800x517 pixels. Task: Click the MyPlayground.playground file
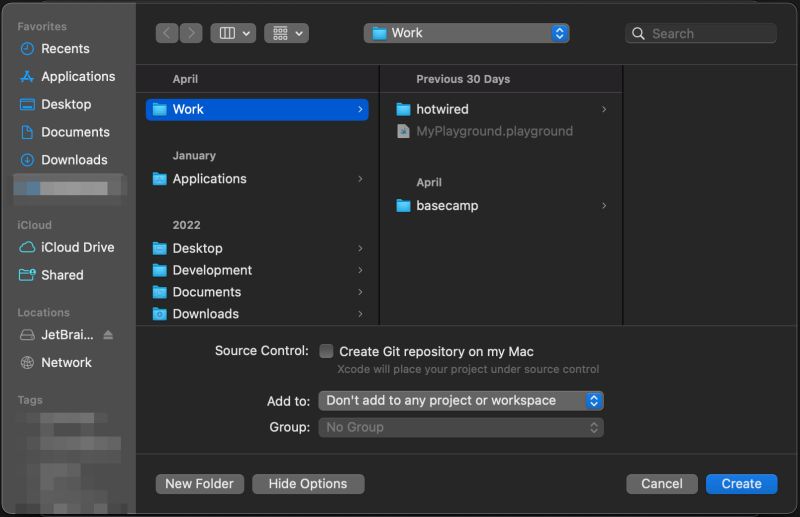click(x=501, y=131)
